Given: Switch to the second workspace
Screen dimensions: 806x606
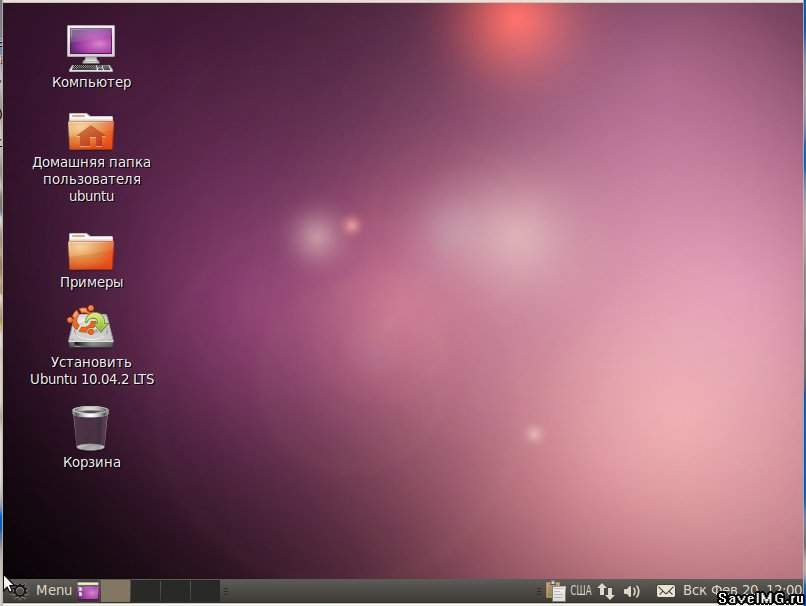Looking at the screenshot, I should pos(146,591).
